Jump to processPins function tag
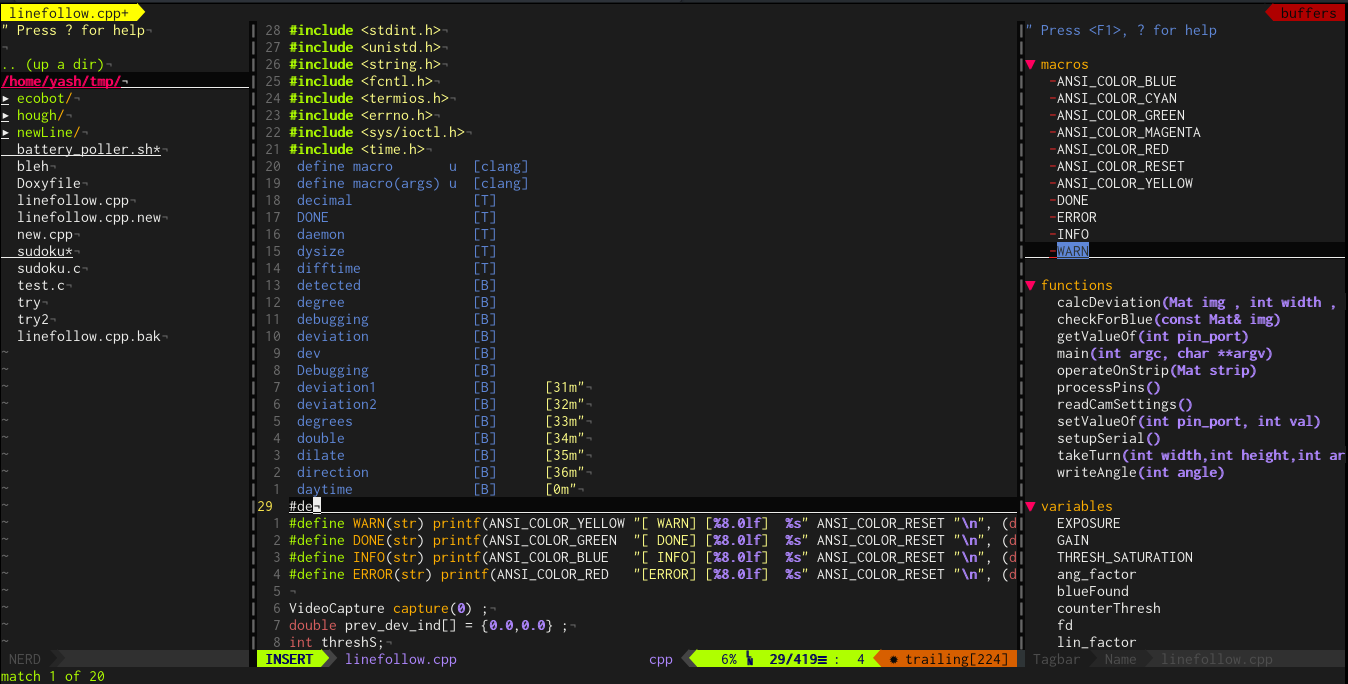The width and height of the screenshot is (1348, 684). 1109,387
